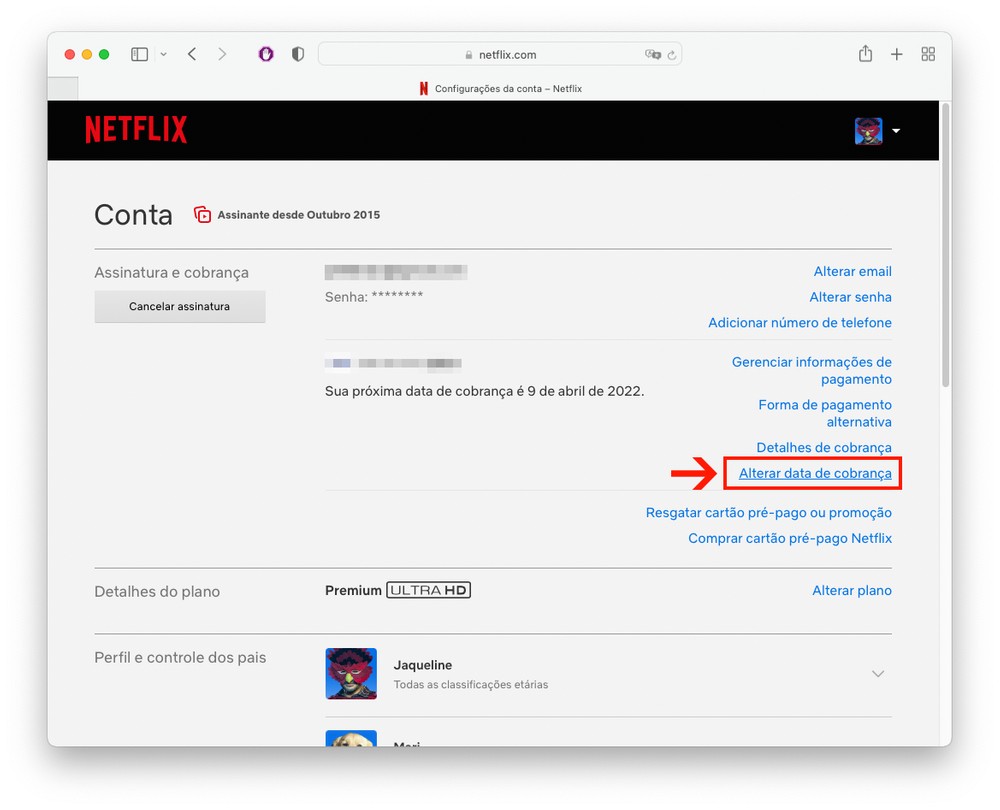Open Alterar data de cobrança link

coord(814,473)
